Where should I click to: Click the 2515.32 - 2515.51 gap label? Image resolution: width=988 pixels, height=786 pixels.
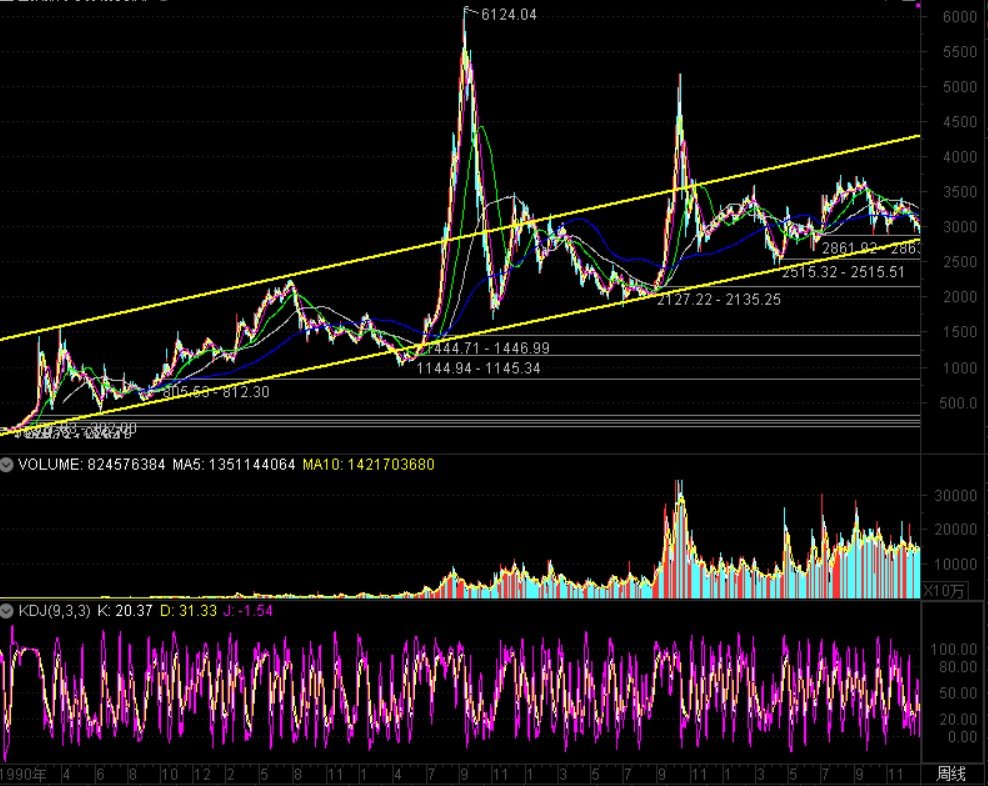[x=843, y=272]
